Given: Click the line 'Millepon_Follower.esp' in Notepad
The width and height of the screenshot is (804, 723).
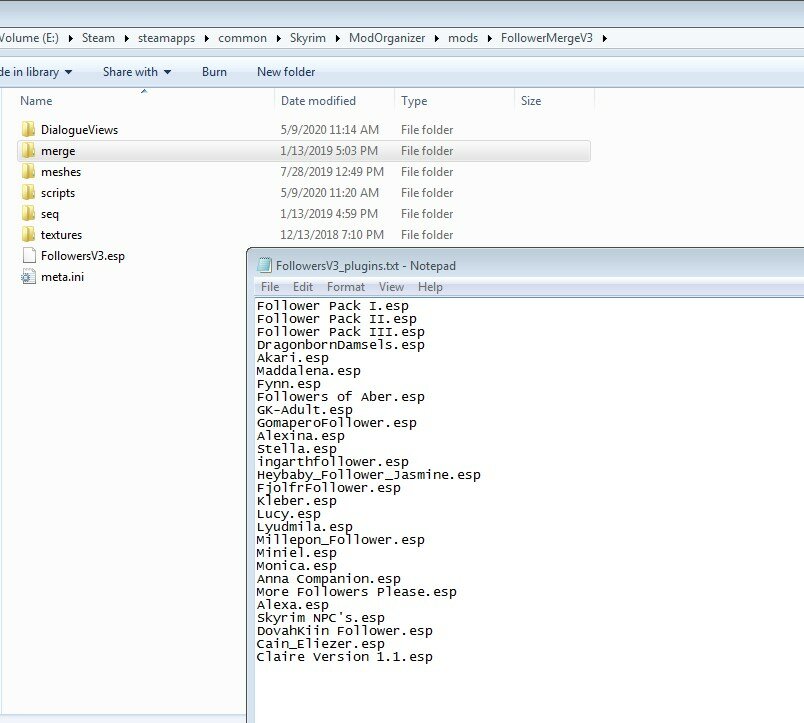Looking at the screenshot, I should coord(340,540).
